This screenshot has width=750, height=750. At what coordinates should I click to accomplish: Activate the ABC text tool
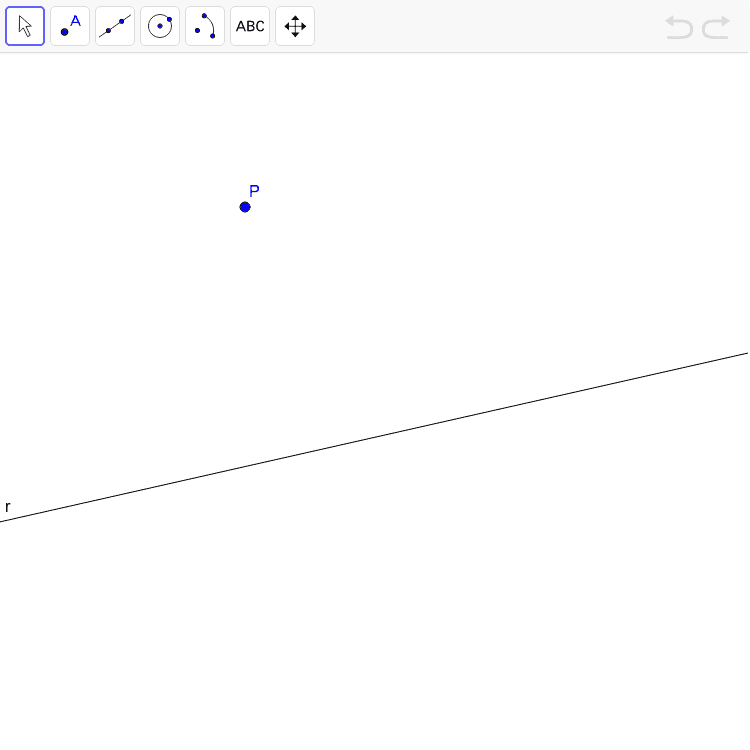coord(250,26)
